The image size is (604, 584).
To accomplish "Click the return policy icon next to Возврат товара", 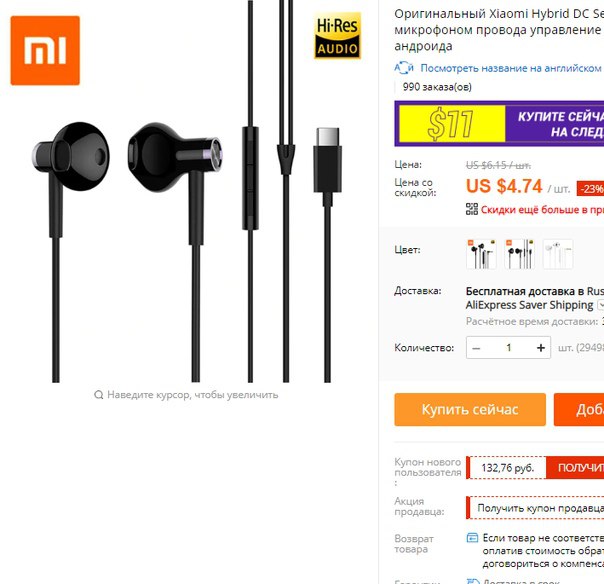I will coord(472,537).
